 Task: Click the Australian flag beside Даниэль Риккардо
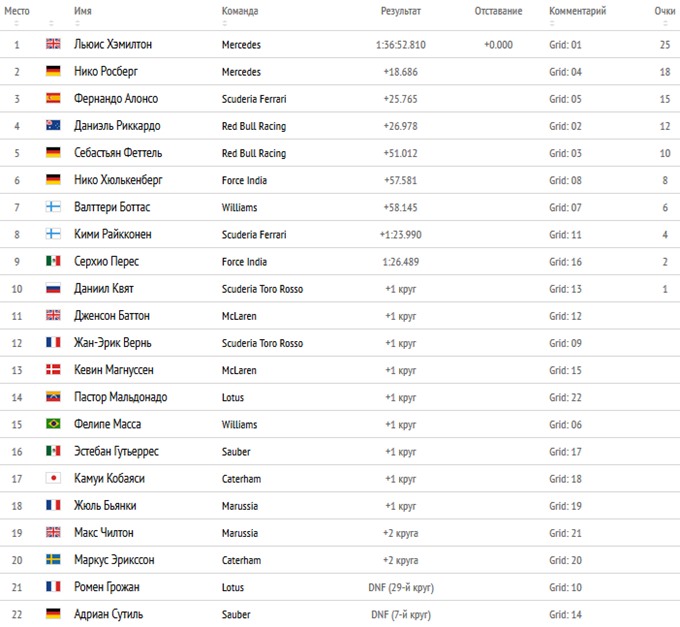pyautogui.click(x=53, y=125)
